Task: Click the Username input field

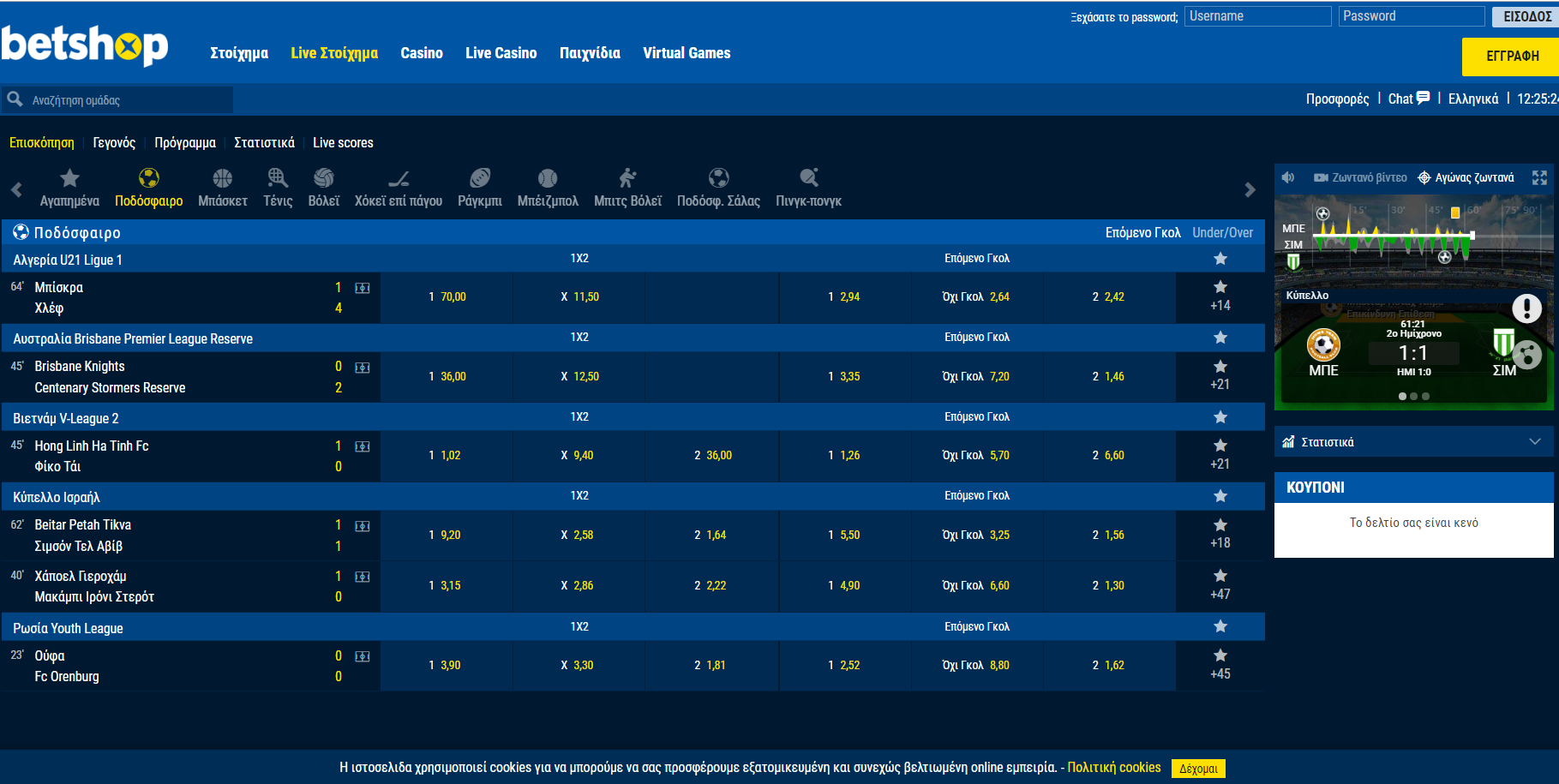Action: pos(1257,16)
